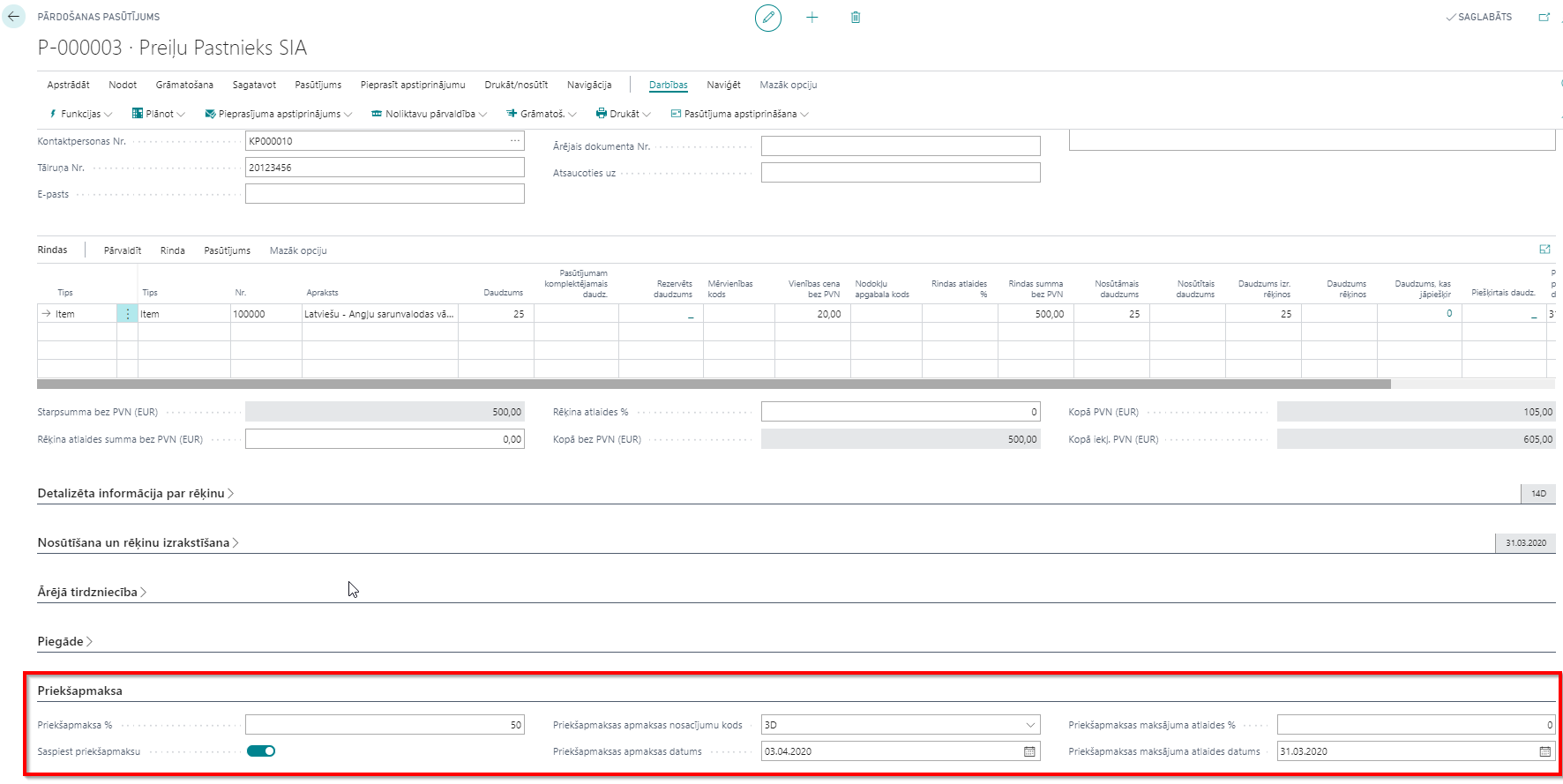Click the Rēķina atlaides % field
The height and width of the screenshot is (784, 1563).
[901, 412]
